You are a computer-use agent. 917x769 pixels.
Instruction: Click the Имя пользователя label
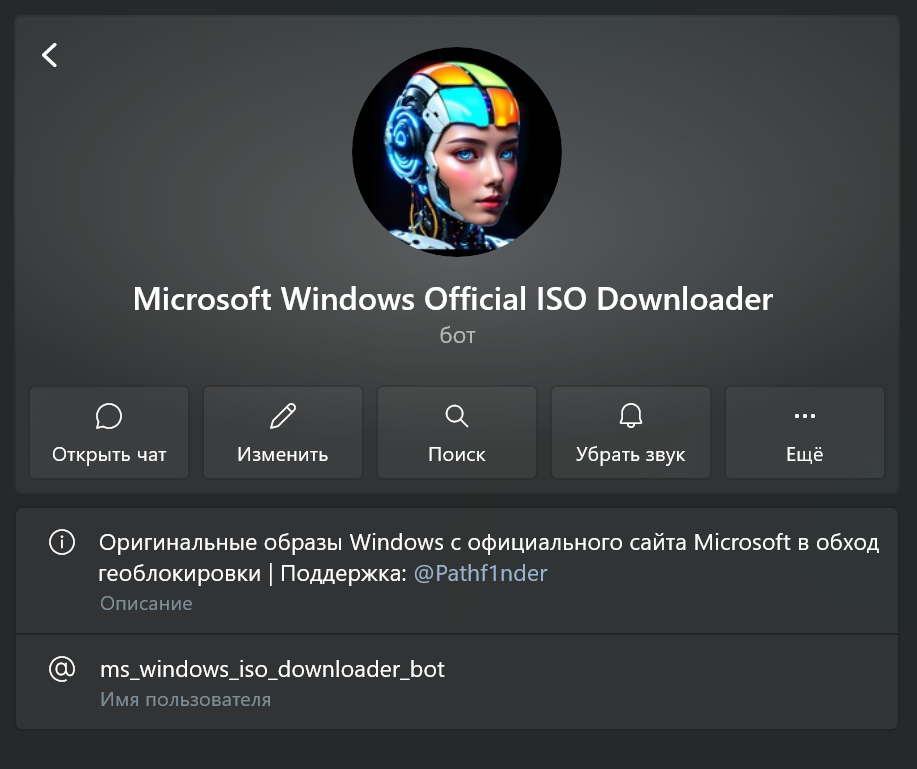coord(185,699)
